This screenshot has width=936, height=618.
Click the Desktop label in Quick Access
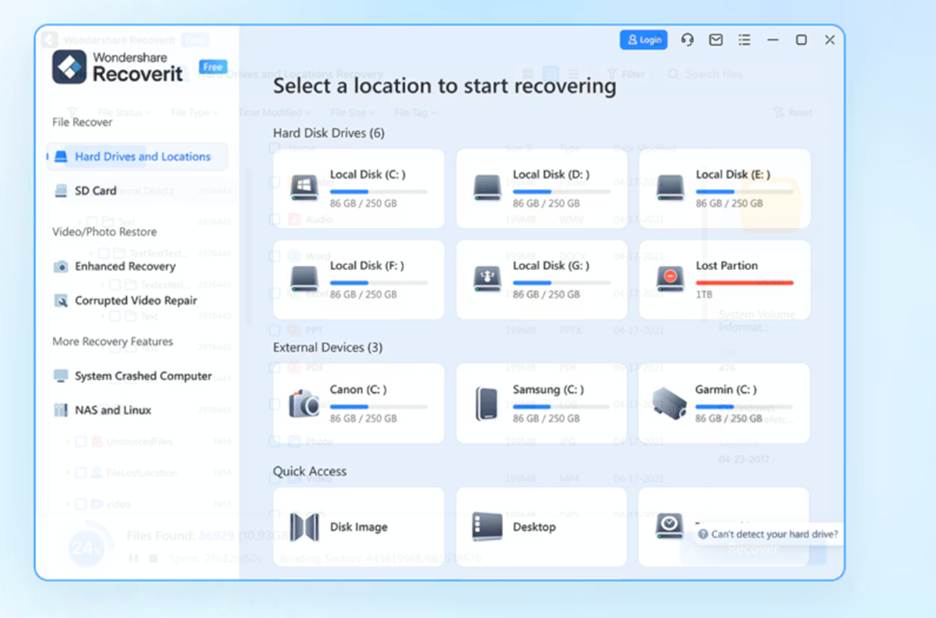tap(534, 527)
